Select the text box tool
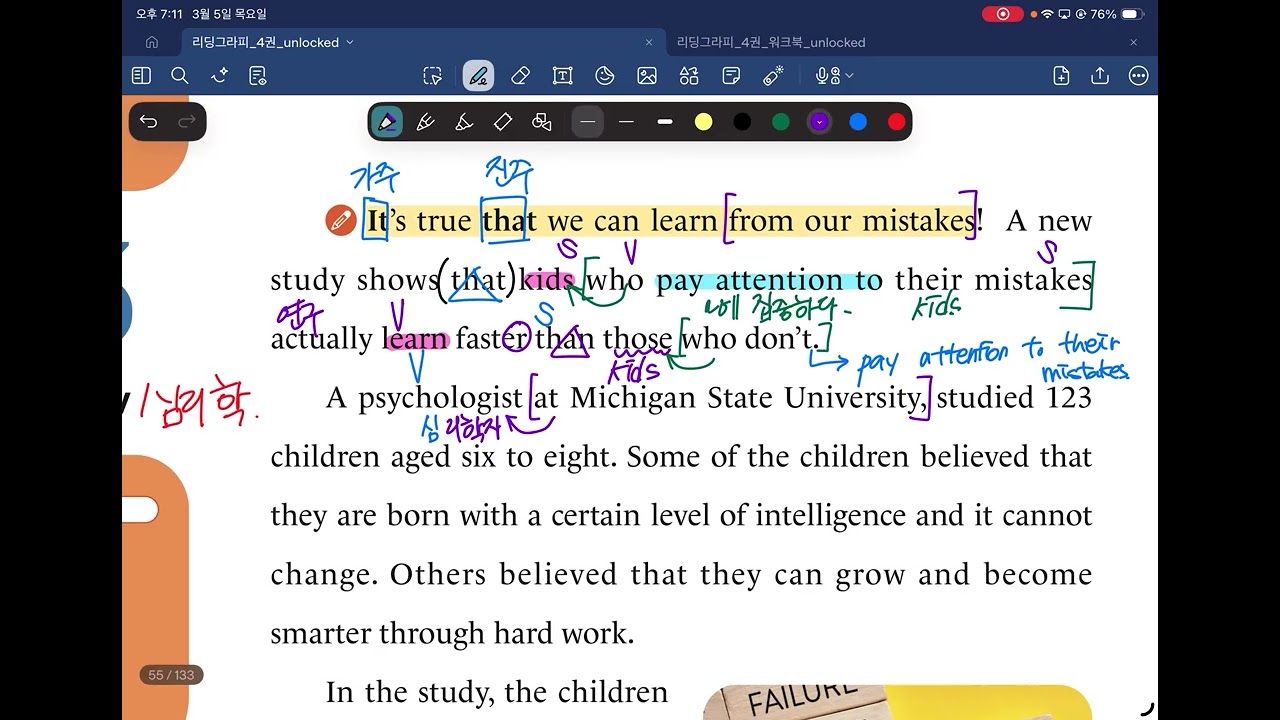The width and height of the screenshot is (1280, 720). pyautogui.click(x=562, y=76)
